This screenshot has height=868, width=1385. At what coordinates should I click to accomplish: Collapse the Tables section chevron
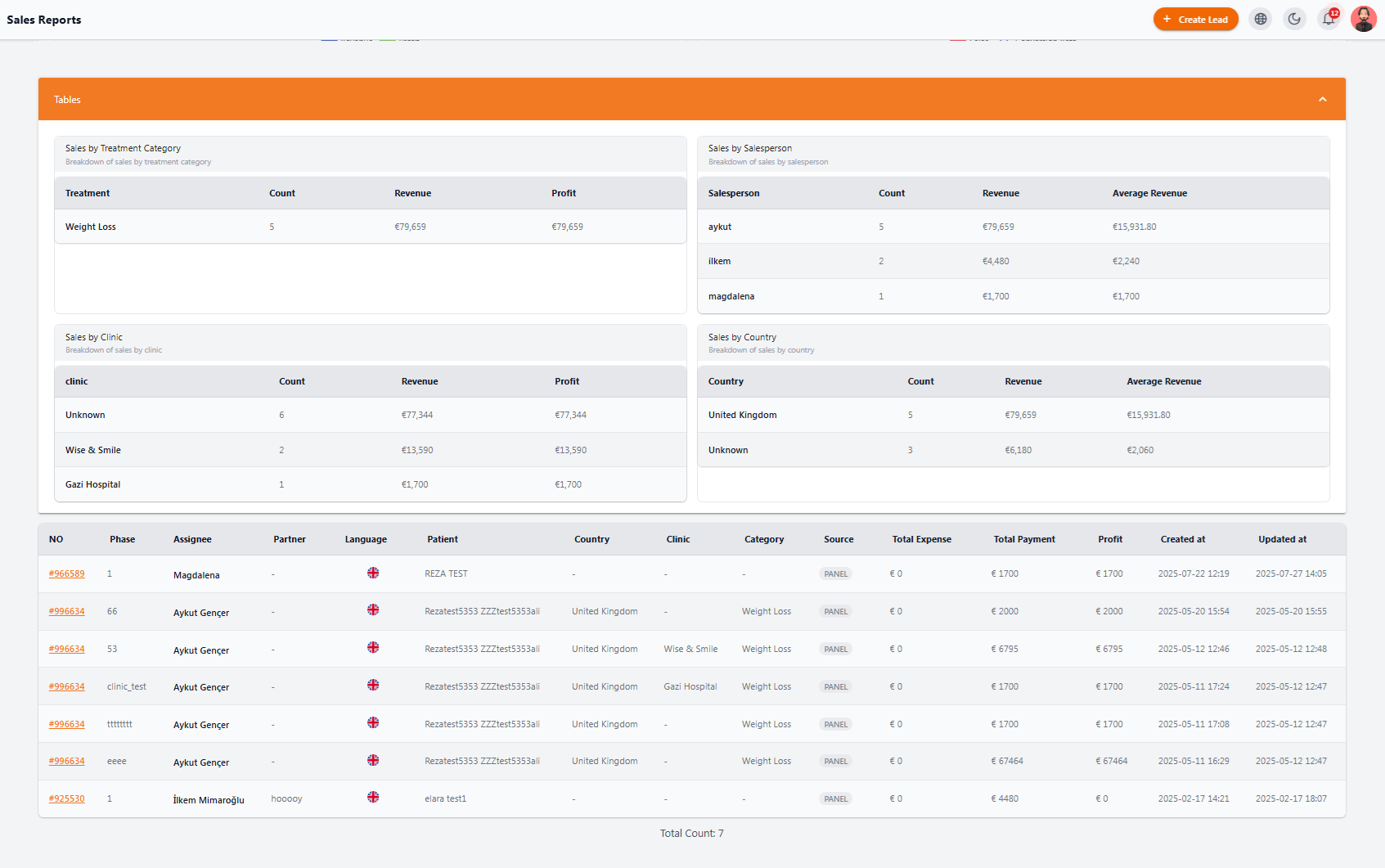pyautogui.click(x=1322, y=99)
